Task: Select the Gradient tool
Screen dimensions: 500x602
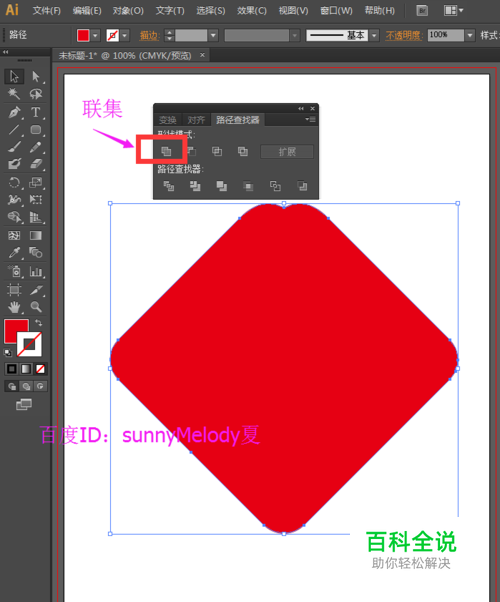Action: pos(36,235)
